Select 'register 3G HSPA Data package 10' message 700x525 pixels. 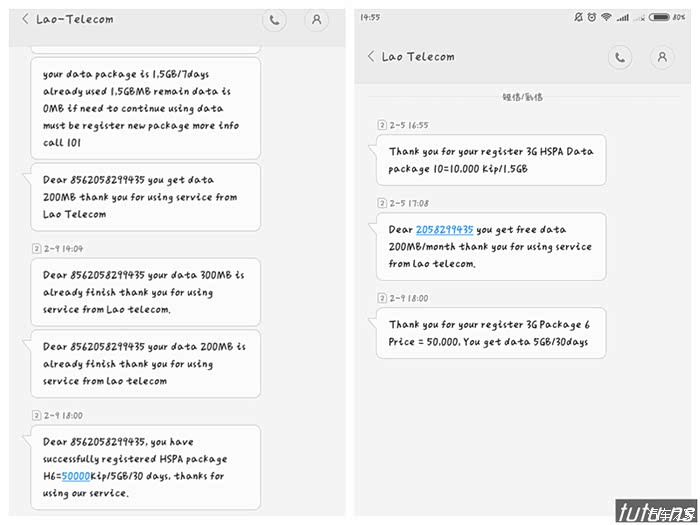491,160
